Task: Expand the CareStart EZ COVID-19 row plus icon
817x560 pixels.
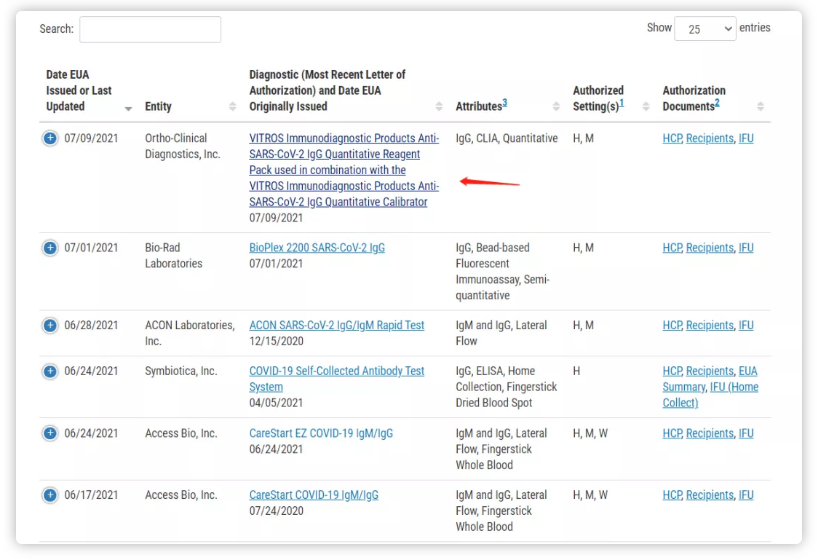Action: (x=50, y=433)
